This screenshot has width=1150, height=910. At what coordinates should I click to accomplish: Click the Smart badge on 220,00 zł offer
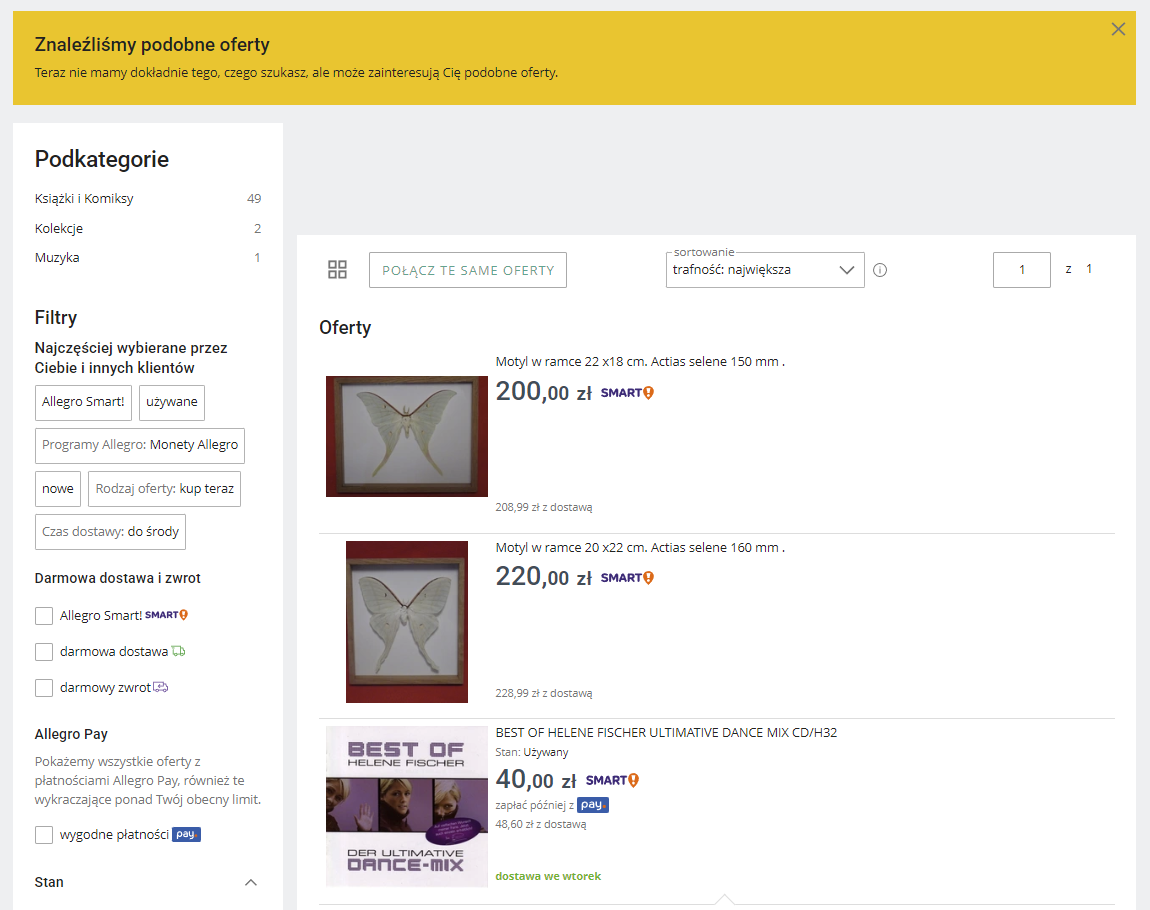click(627, 578)
